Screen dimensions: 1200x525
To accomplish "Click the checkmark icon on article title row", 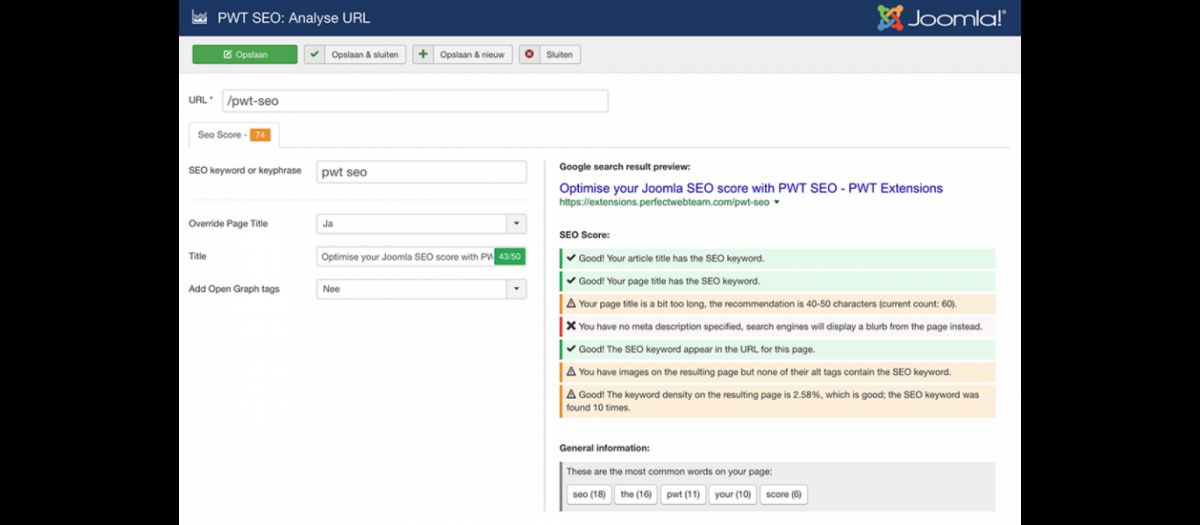I will pos(571,258).
